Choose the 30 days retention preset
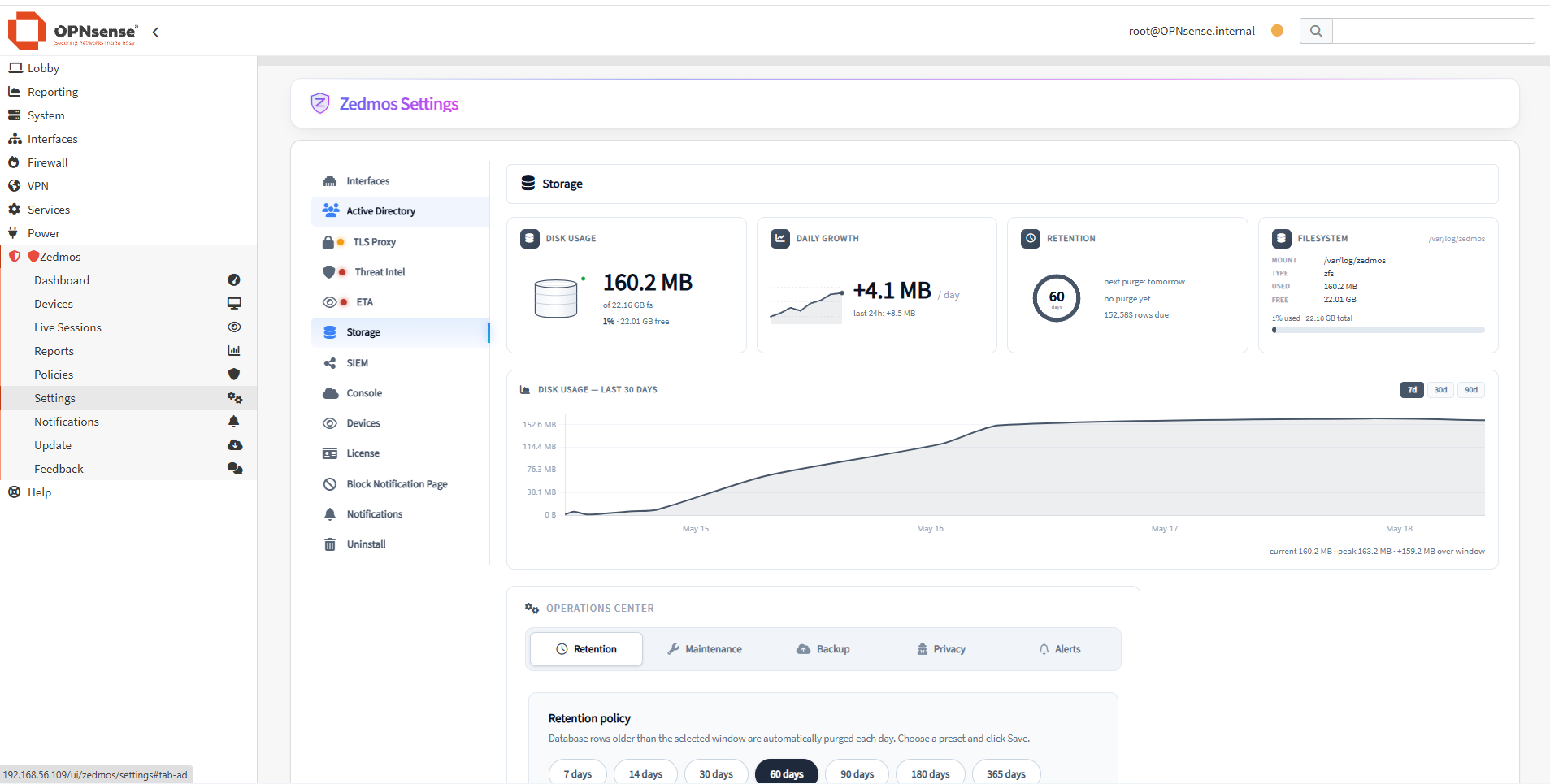The width and height of the screenshot is (1550, 784). [x=716, y=773]
